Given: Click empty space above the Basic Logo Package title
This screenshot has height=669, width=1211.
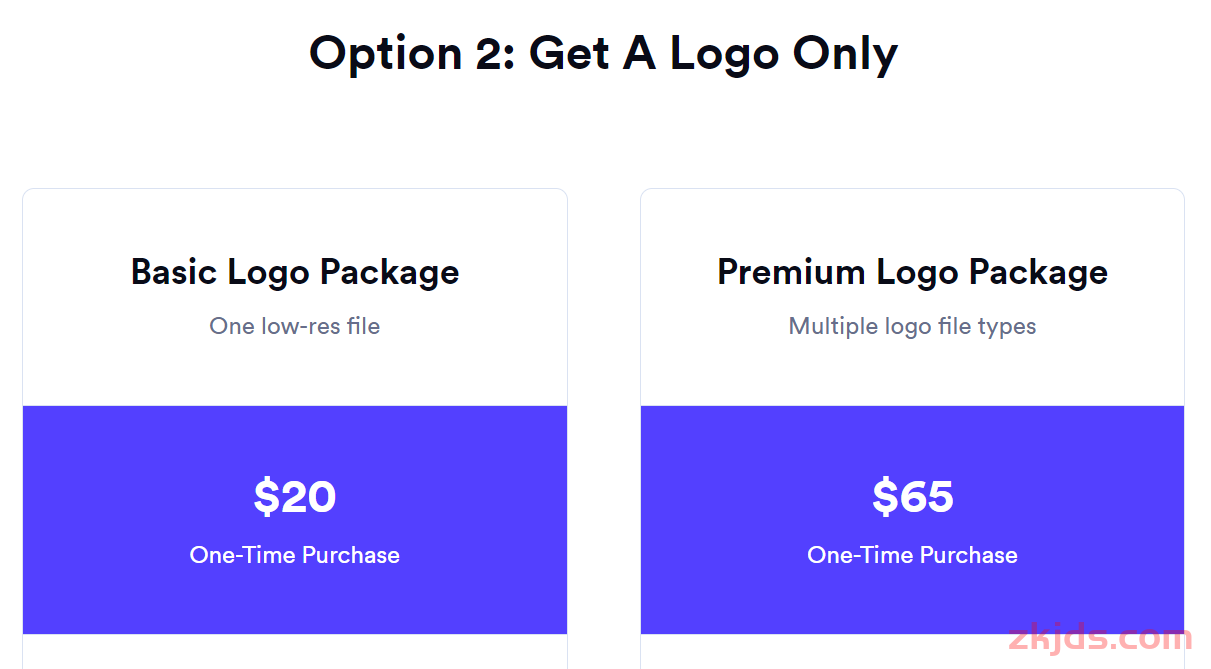Looking at the screenshot, I should coord(295,220).
